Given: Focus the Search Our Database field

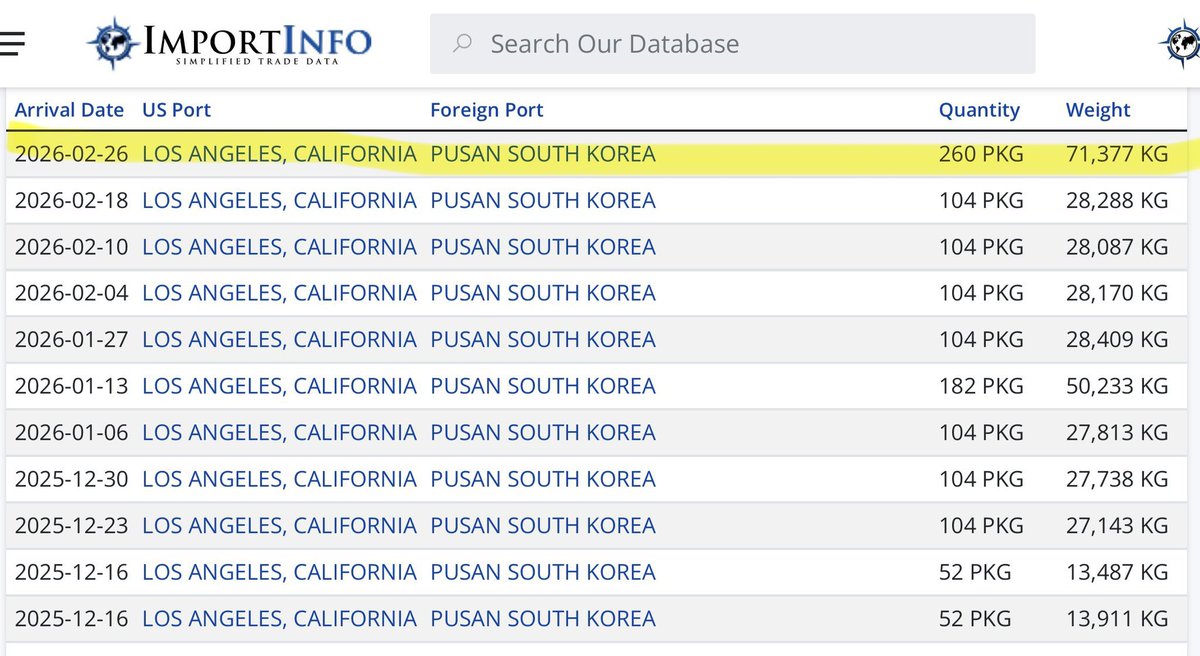Looking at the screenshot, I should [x=732, y=44].
